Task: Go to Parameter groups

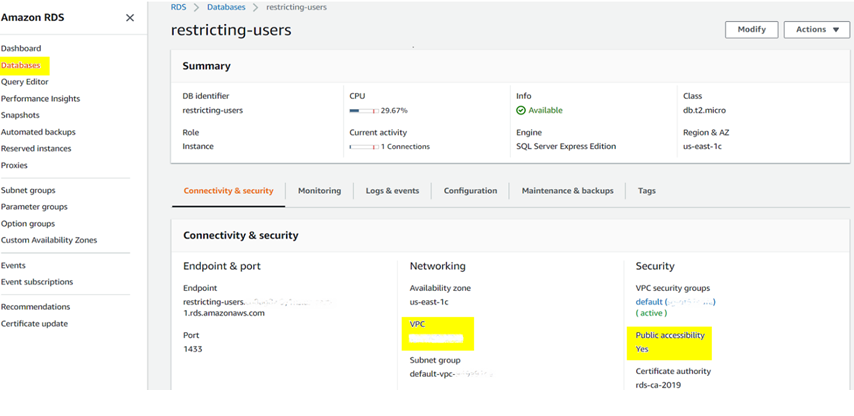Action: tap(34, 207)
